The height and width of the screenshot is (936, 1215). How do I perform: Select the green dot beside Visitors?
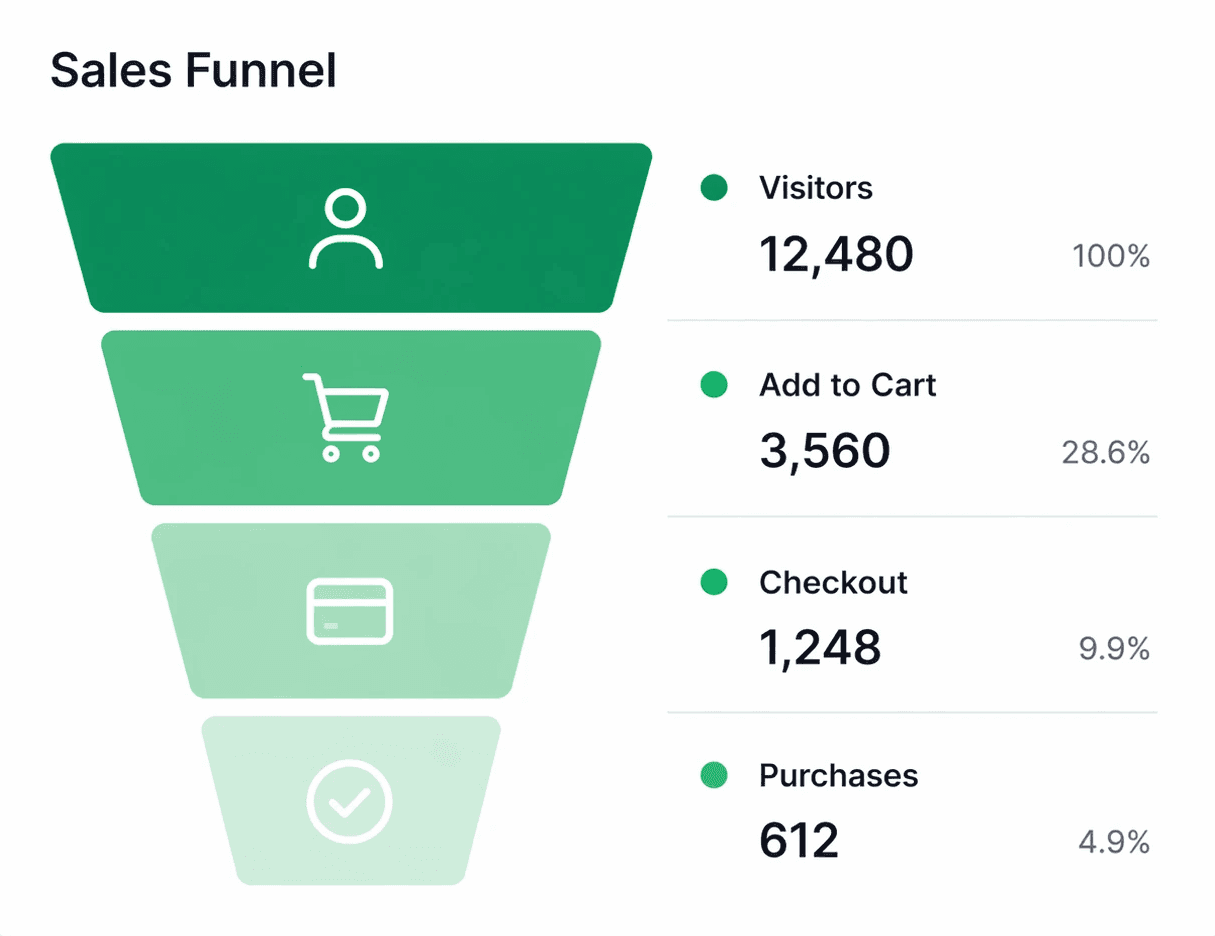click(714, 188)
